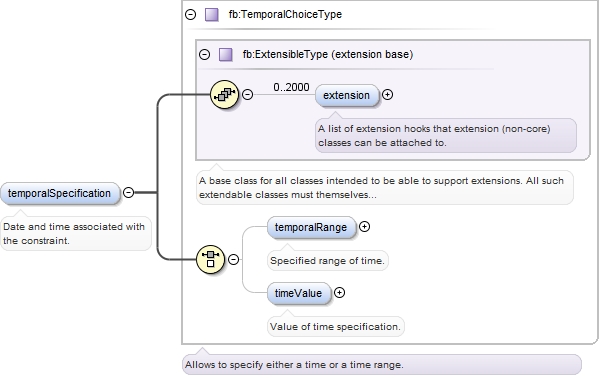Click the choice compositor icon
The height and width of the screenshot is (378, 600).
click(210, 259)
